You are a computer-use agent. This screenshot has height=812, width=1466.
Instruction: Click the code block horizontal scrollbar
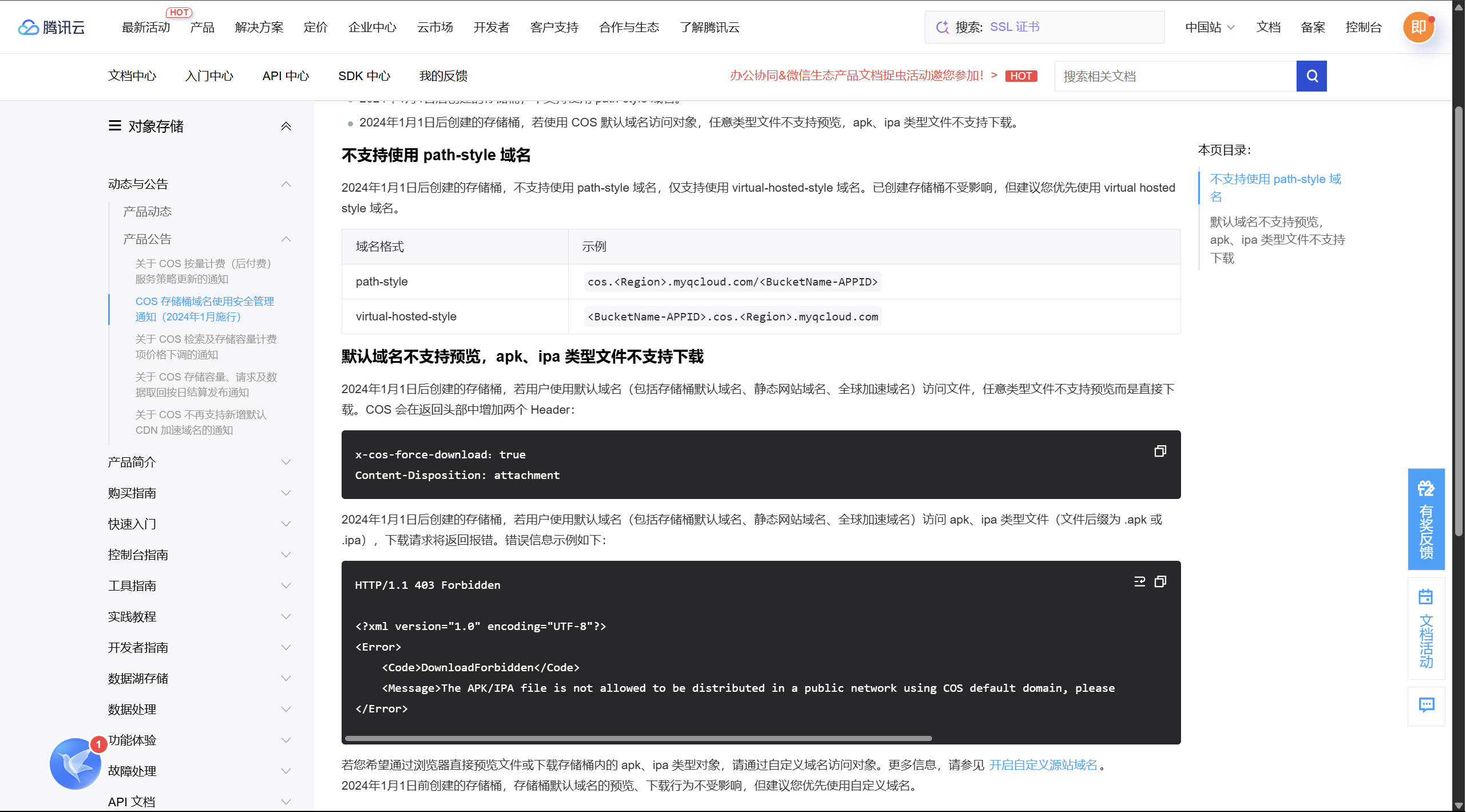(x=638, y=738)
